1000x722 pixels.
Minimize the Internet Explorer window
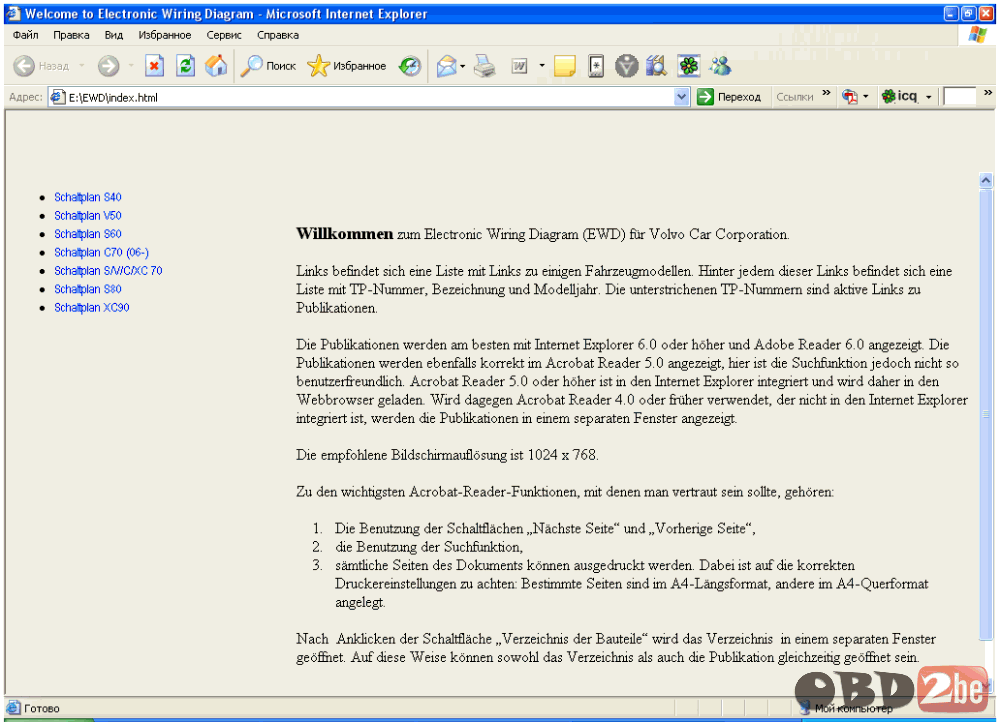click(x=951, y=13)
